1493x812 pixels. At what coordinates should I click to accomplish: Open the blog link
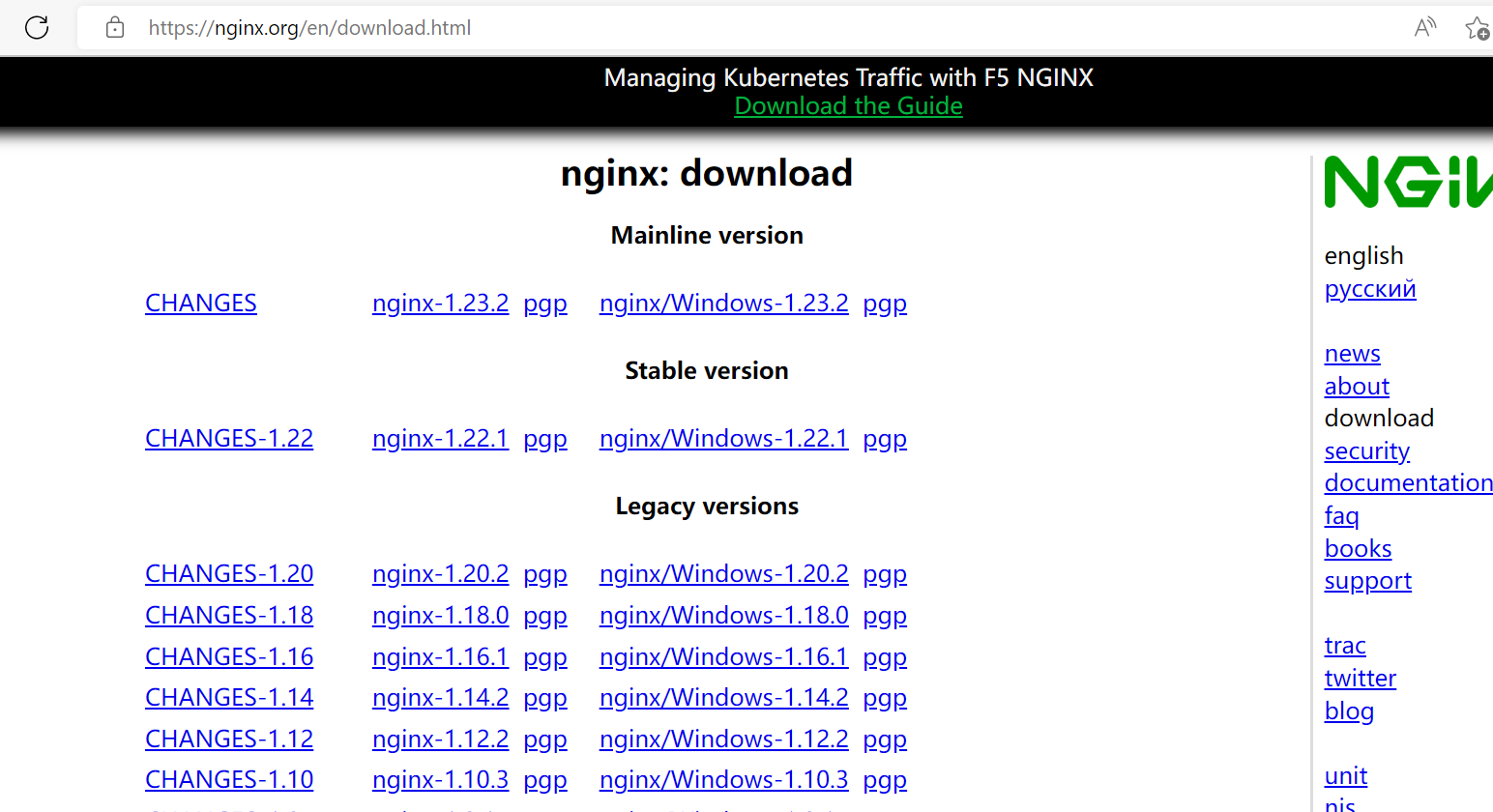tap(1349, 711)
